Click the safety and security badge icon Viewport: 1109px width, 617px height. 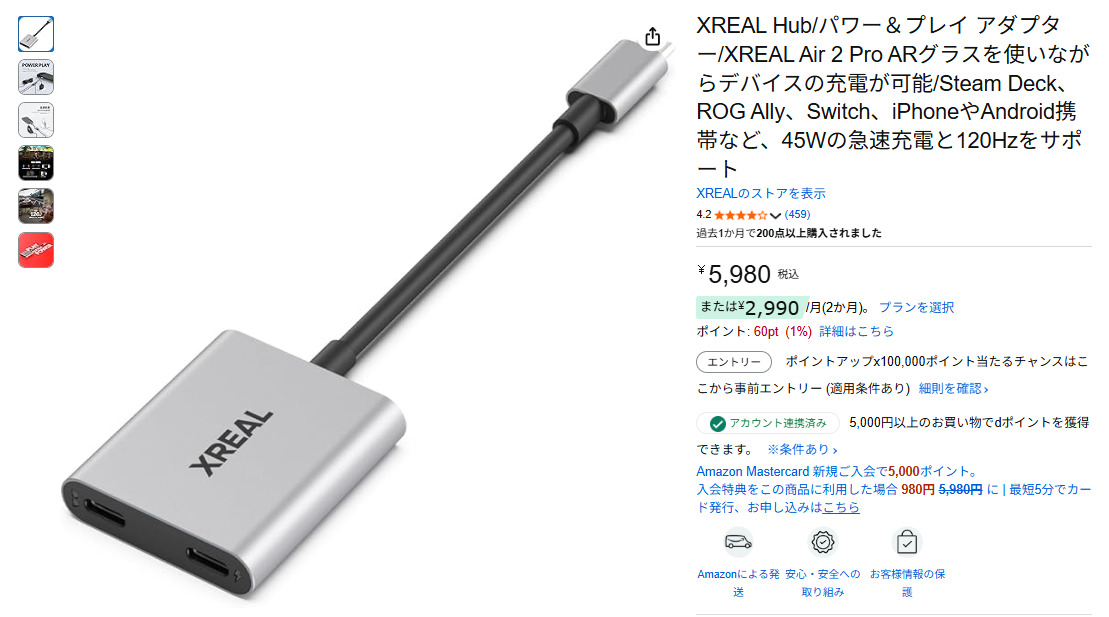[823, 542]
